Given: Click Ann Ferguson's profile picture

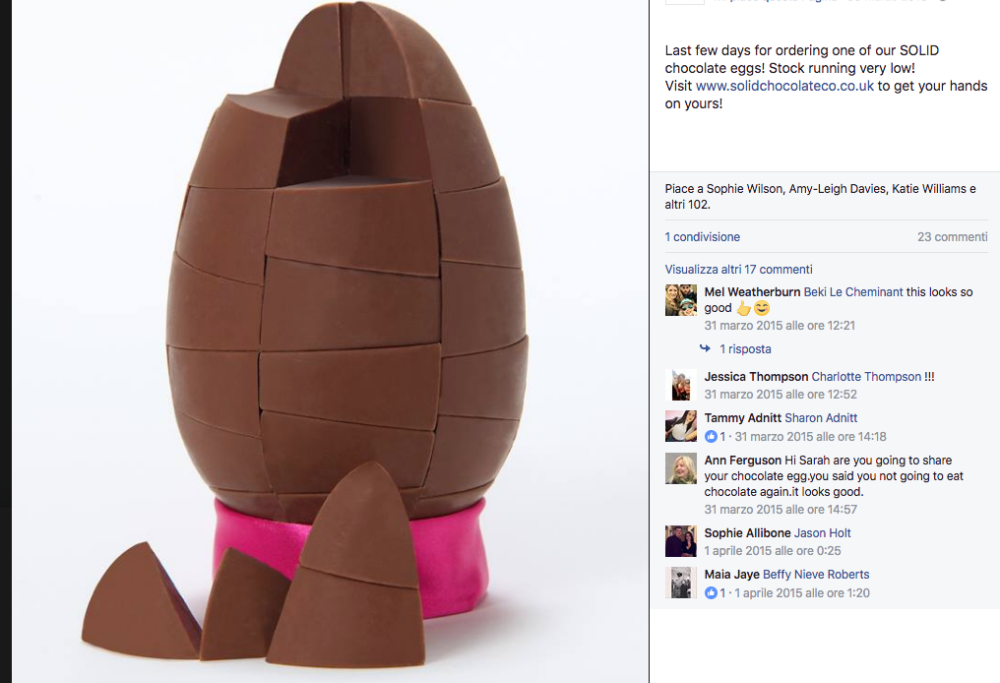Looking at the screenshot, I should point(680,470).
